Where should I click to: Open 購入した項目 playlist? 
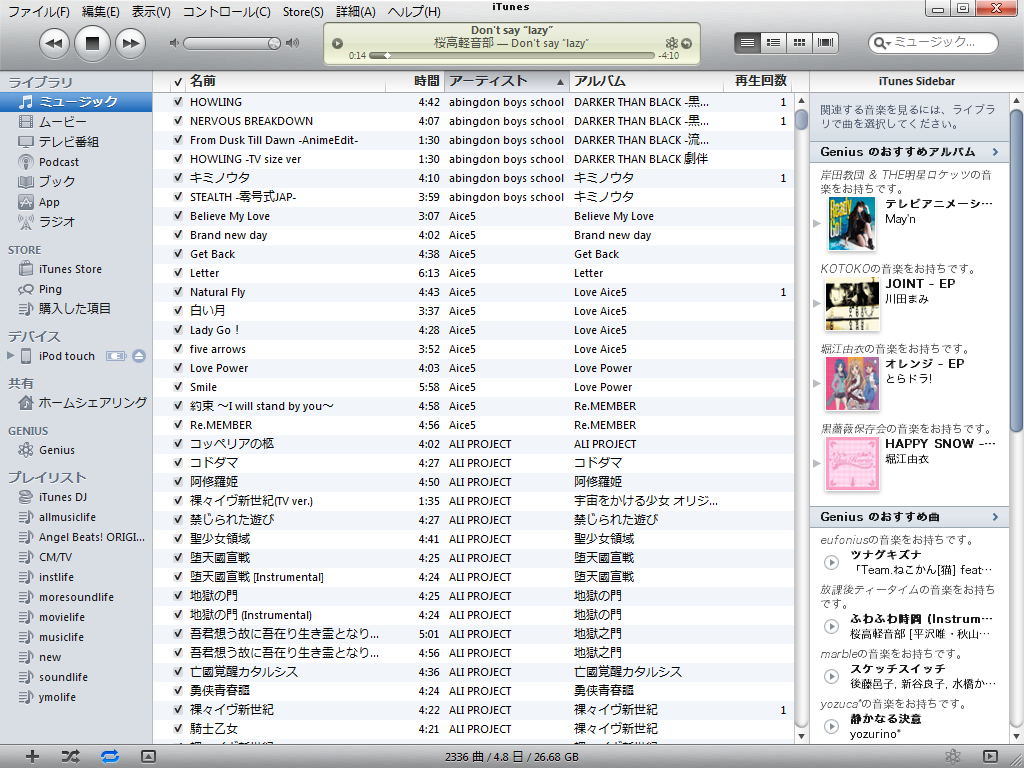point(76,309)
